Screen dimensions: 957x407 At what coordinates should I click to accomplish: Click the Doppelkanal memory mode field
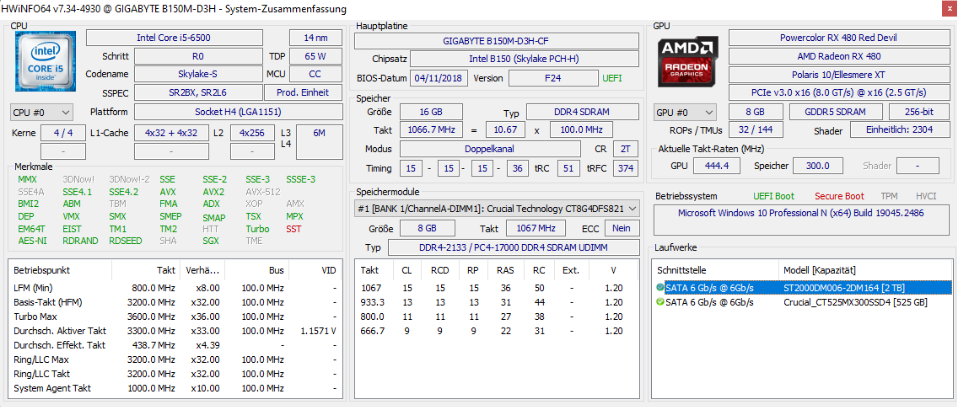tap(490, 149)
